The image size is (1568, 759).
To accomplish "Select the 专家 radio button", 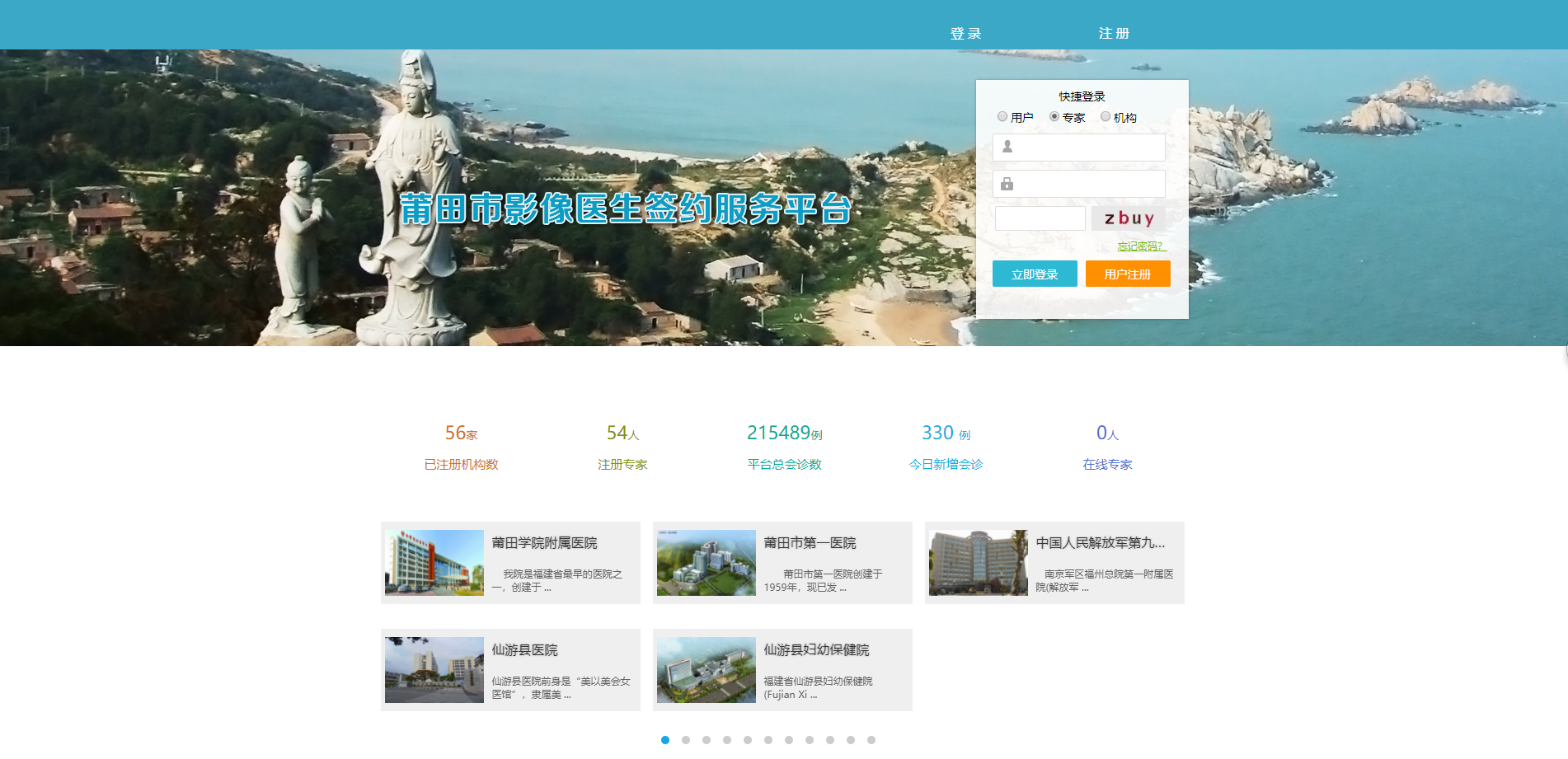I will [x=1054, y=117].
